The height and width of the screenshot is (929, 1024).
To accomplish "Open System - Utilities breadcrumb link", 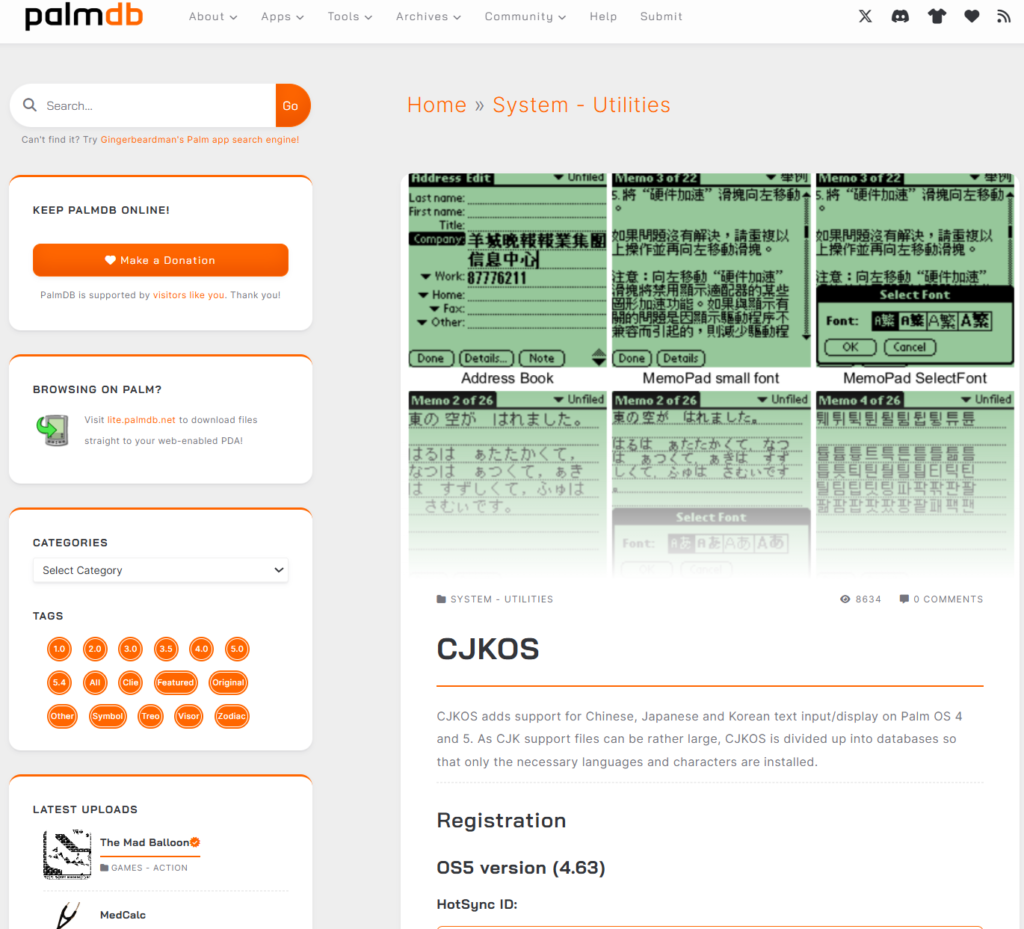I will [581, 105].
